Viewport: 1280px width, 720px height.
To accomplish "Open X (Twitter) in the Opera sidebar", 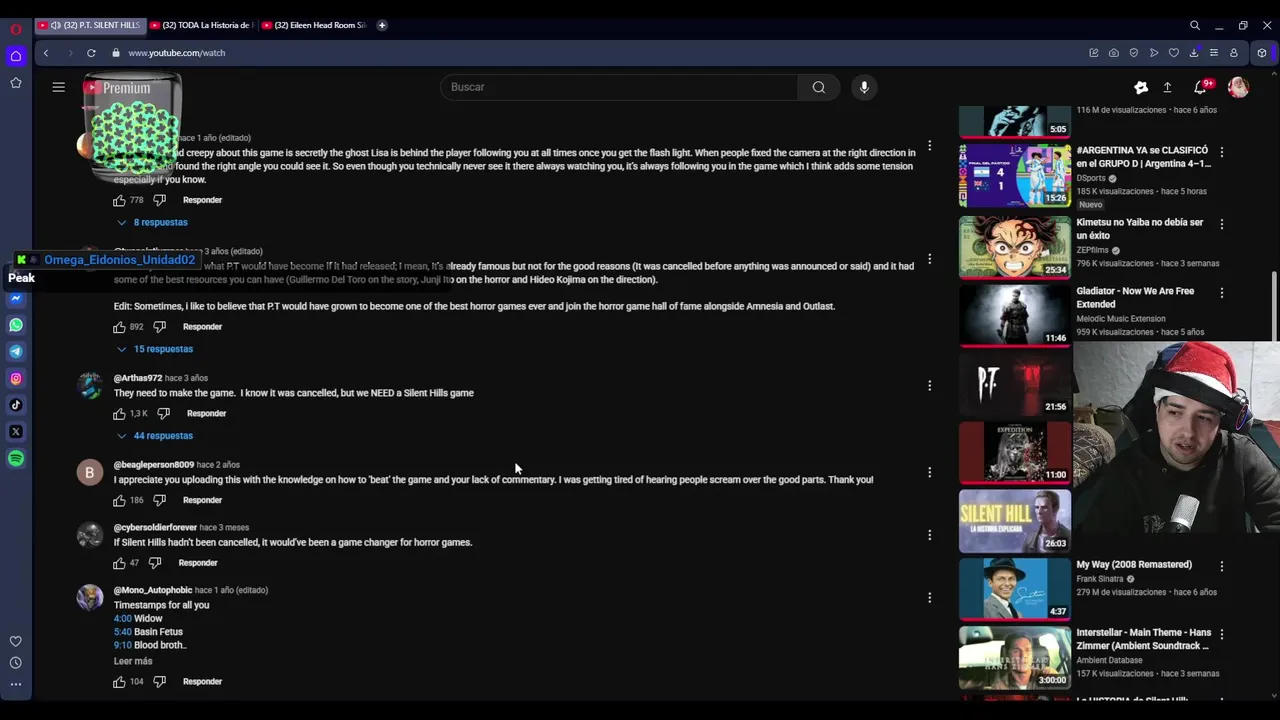I will click(x=16, y=432).
